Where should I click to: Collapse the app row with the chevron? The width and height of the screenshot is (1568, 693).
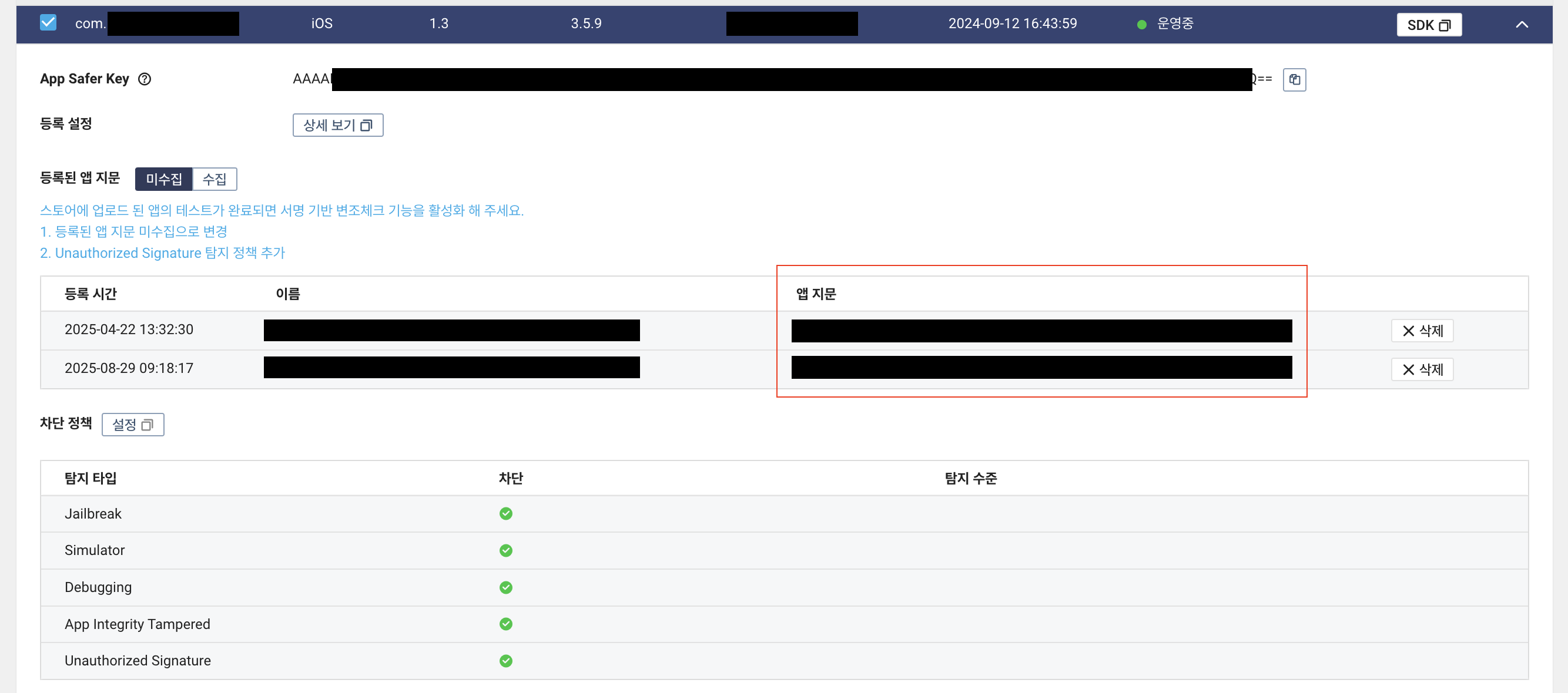pyautogui.click(x=1521, y=25)
